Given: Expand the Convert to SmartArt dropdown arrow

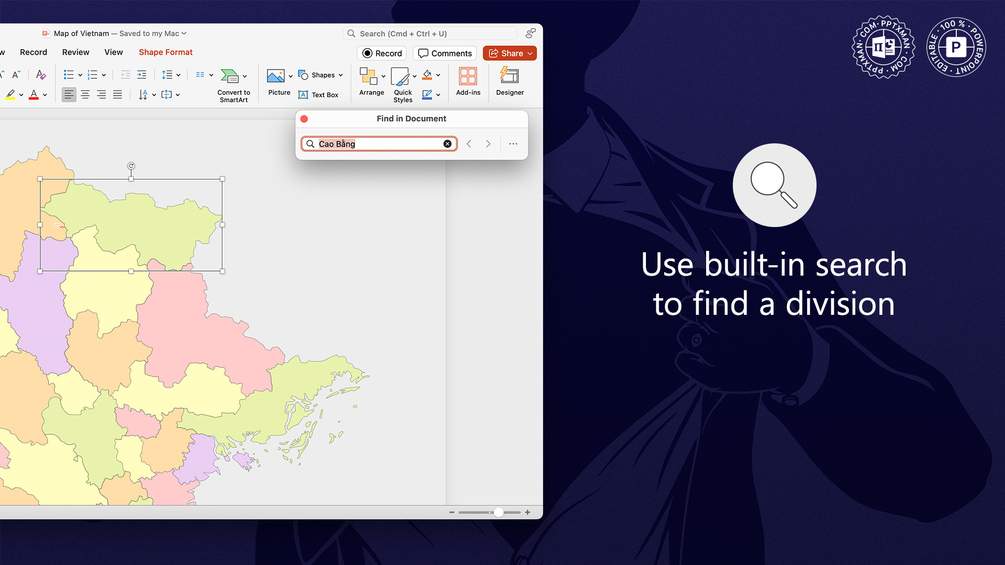Looking at the screenshot, I should coord(245,76).
